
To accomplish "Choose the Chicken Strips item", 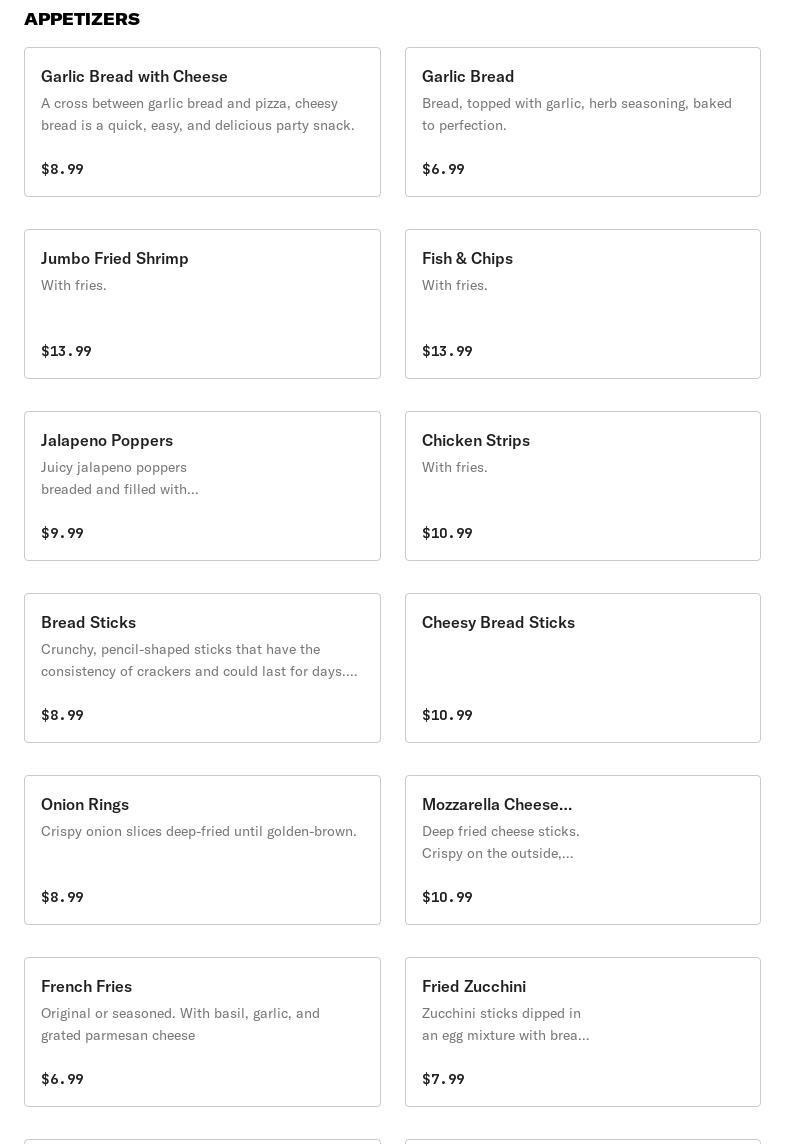I will 582,486.
